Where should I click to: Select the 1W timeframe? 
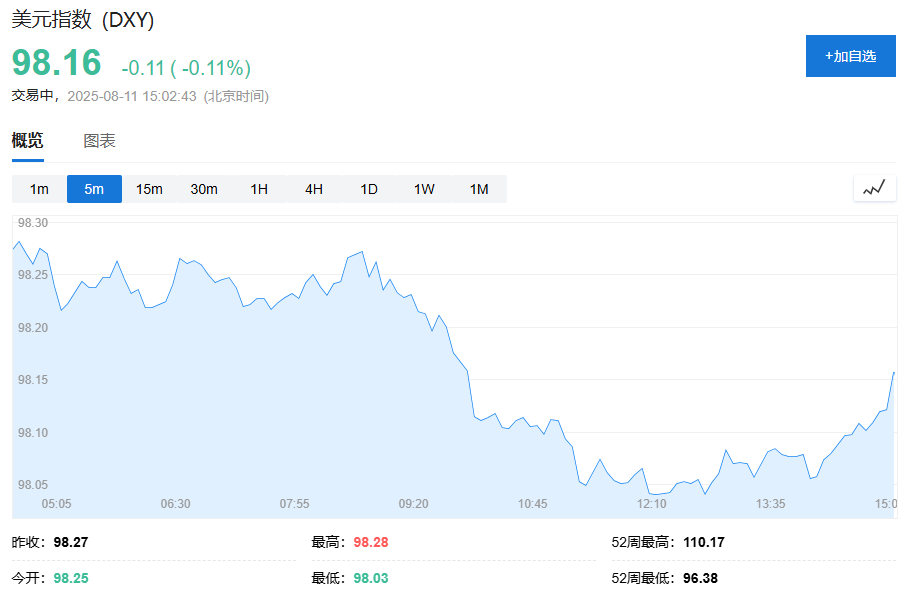tap(424, 189)
